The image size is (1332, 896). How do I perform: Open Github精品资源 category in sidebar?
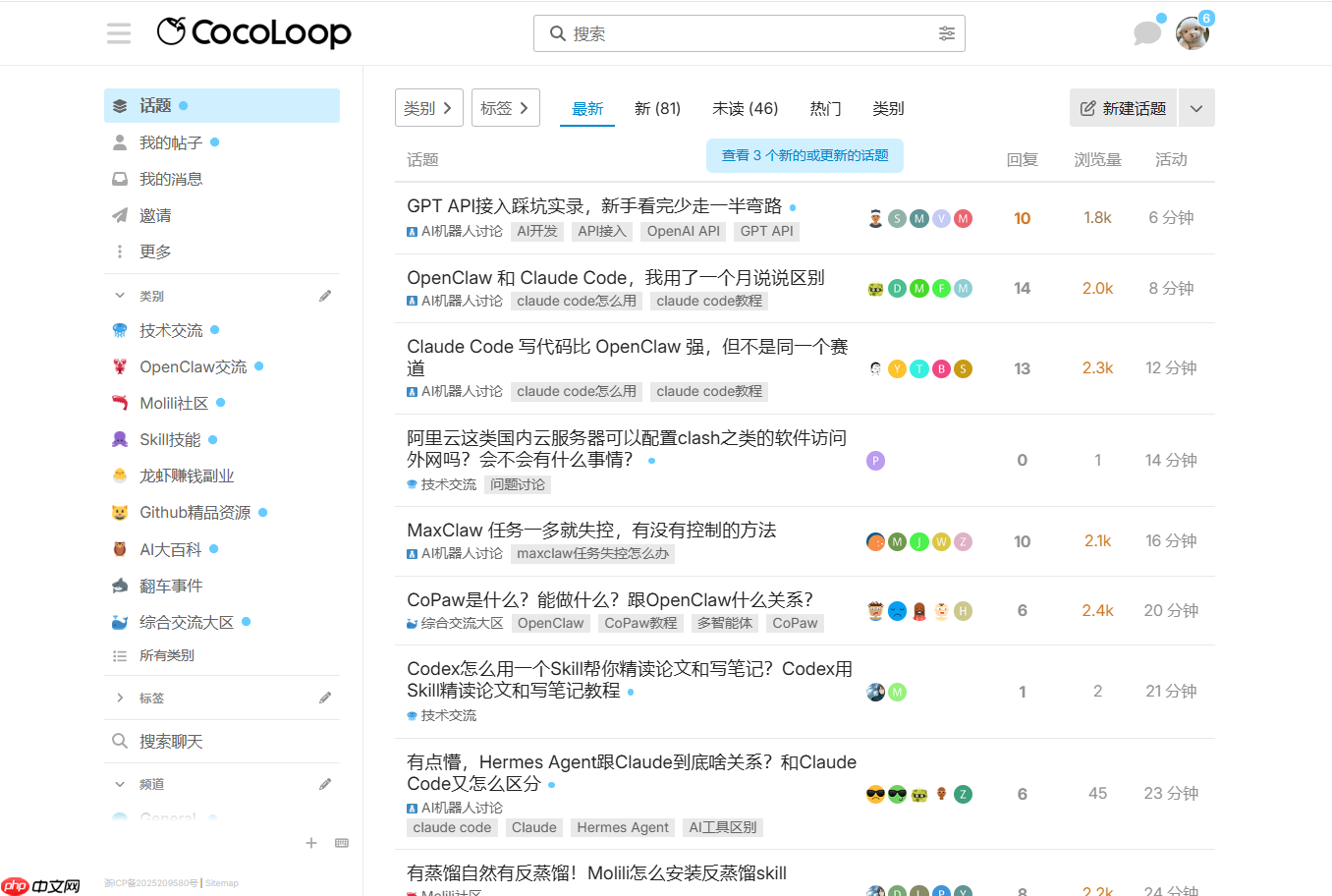(222, 512)
